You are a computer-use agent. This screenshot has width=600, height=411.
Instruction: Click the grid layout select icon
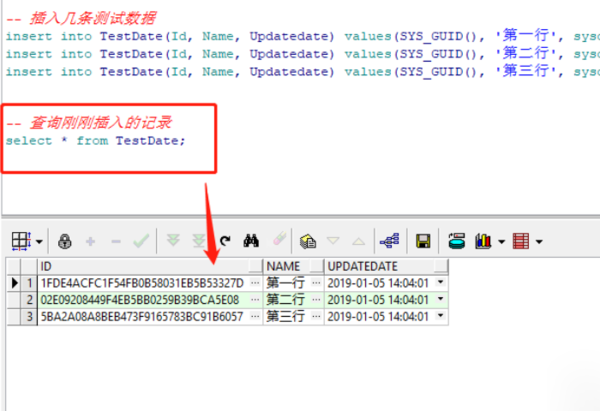pos(21,241)
